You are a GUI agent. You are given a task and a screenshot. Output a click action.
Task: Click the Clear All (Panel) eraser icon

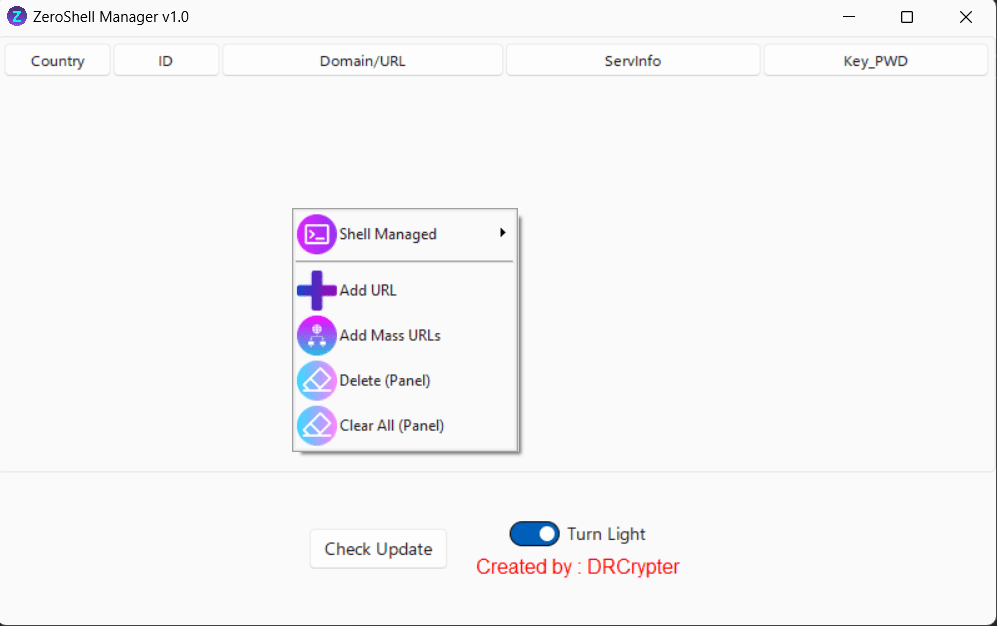[317, 426]
